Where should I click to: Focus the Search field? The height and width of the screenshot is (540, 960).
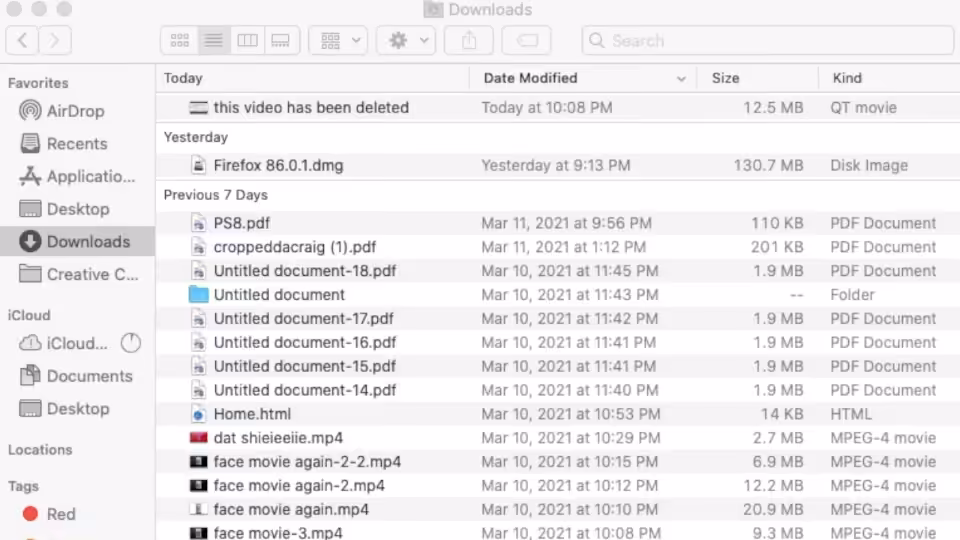point(768,40)
